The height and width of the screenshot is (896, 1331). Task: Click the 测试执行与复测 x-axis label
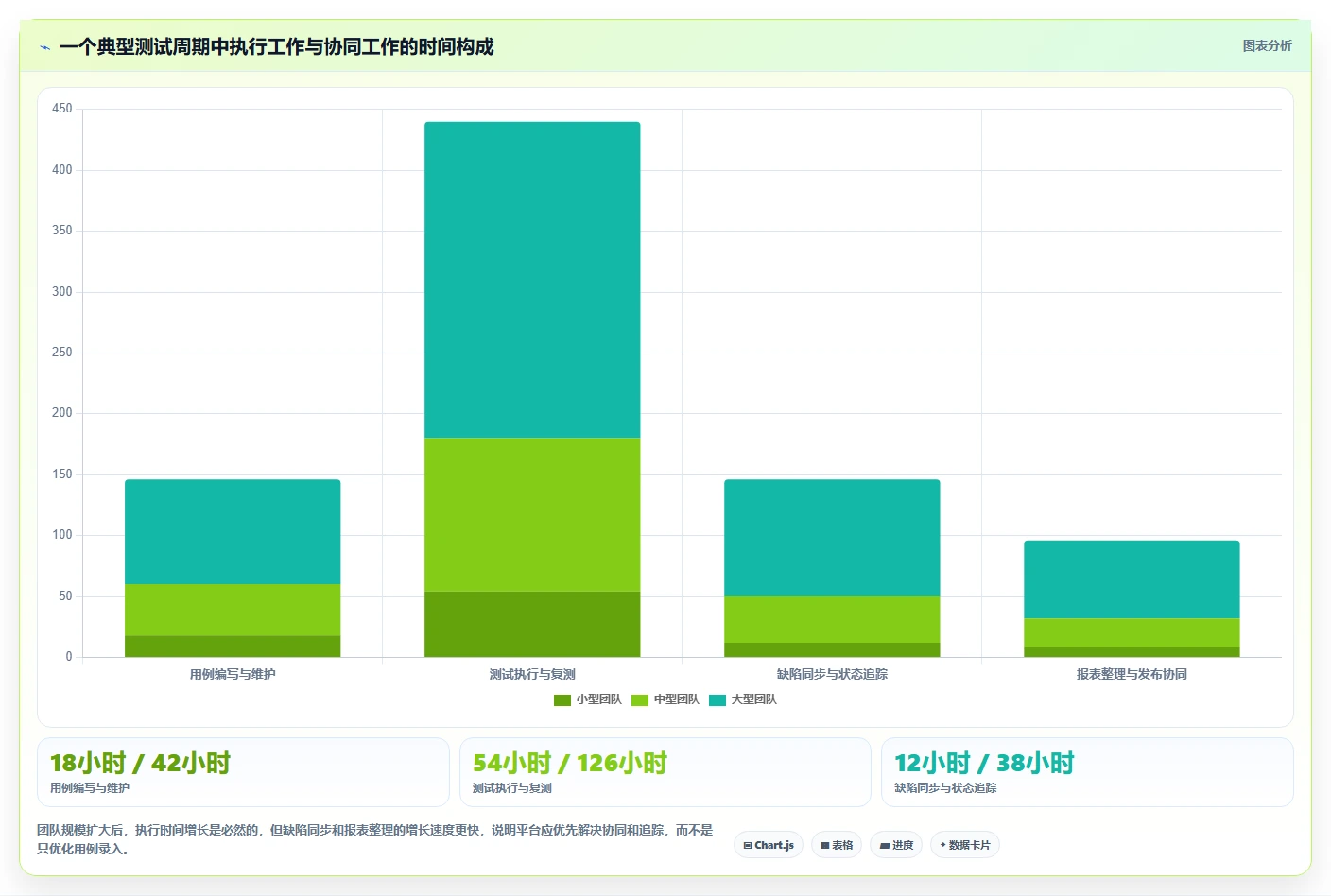point(532,674)
